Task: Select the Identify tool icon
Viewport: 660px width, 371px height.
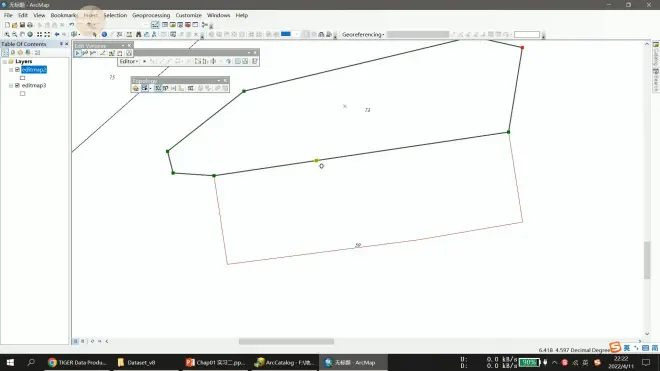Action: coord(104,35)
